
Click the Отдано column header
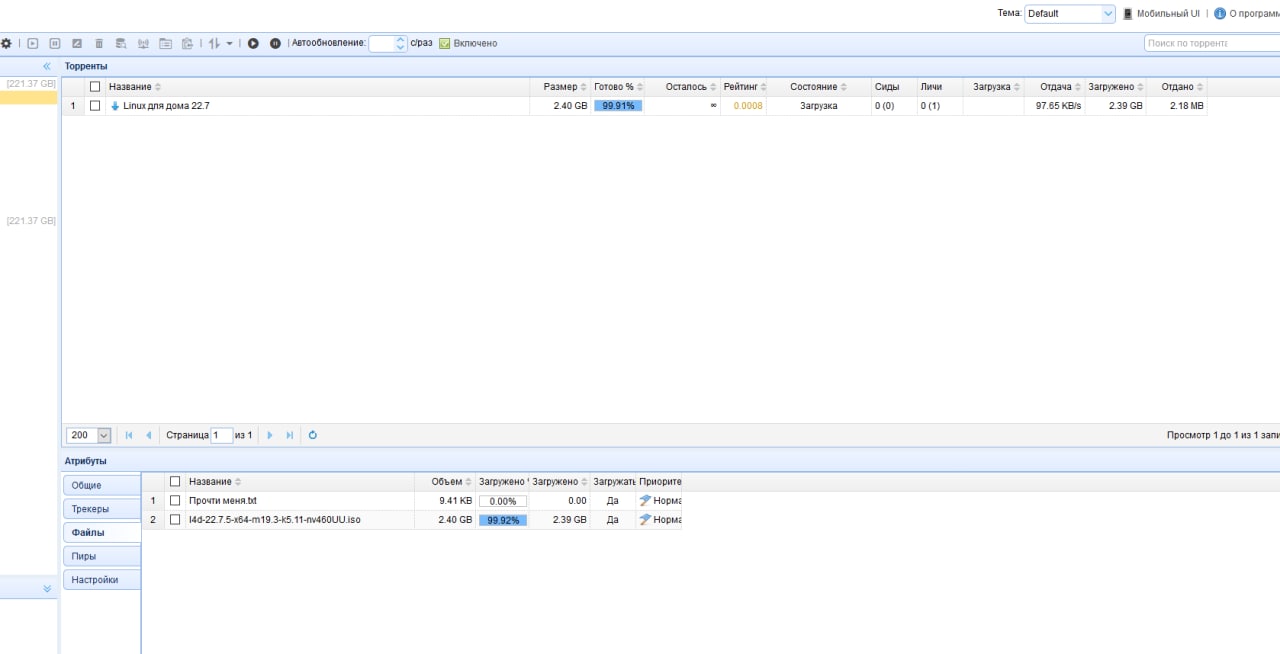point(1177,87)
